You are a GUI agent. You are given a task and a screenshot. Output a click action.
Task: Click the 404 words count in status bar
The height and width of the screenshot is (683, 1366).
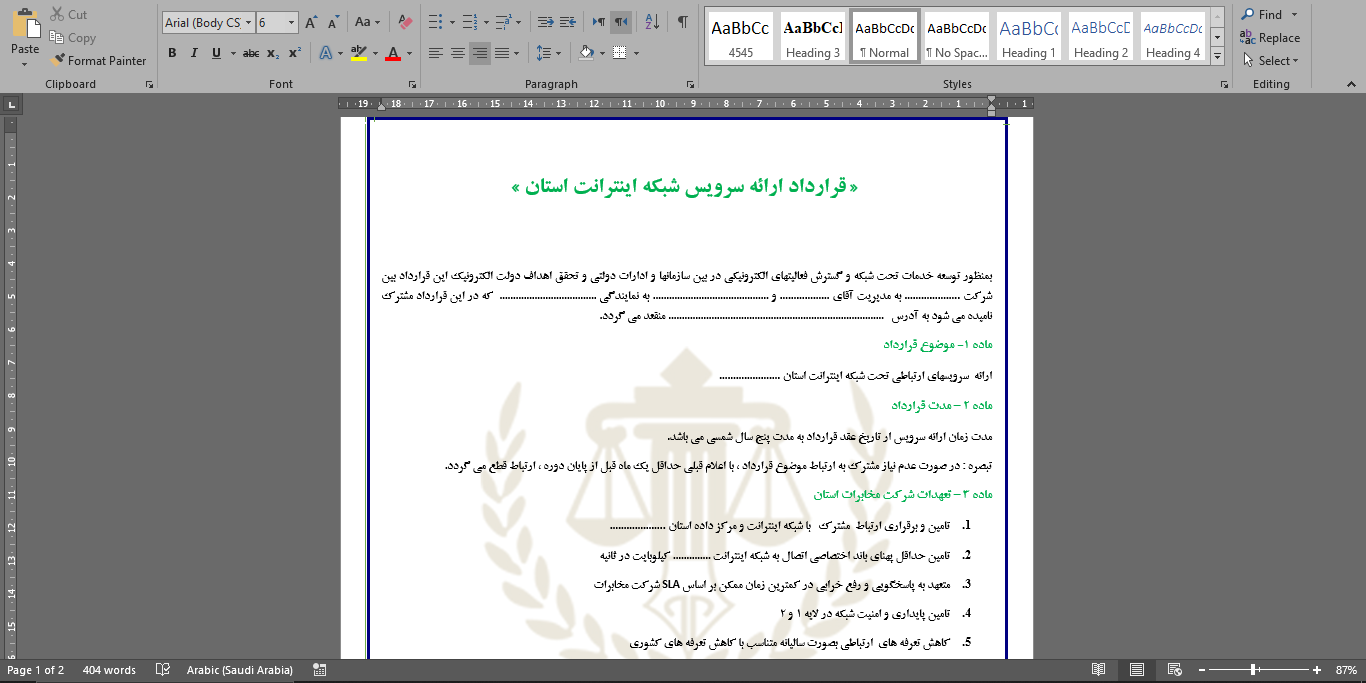coord(109,670)
